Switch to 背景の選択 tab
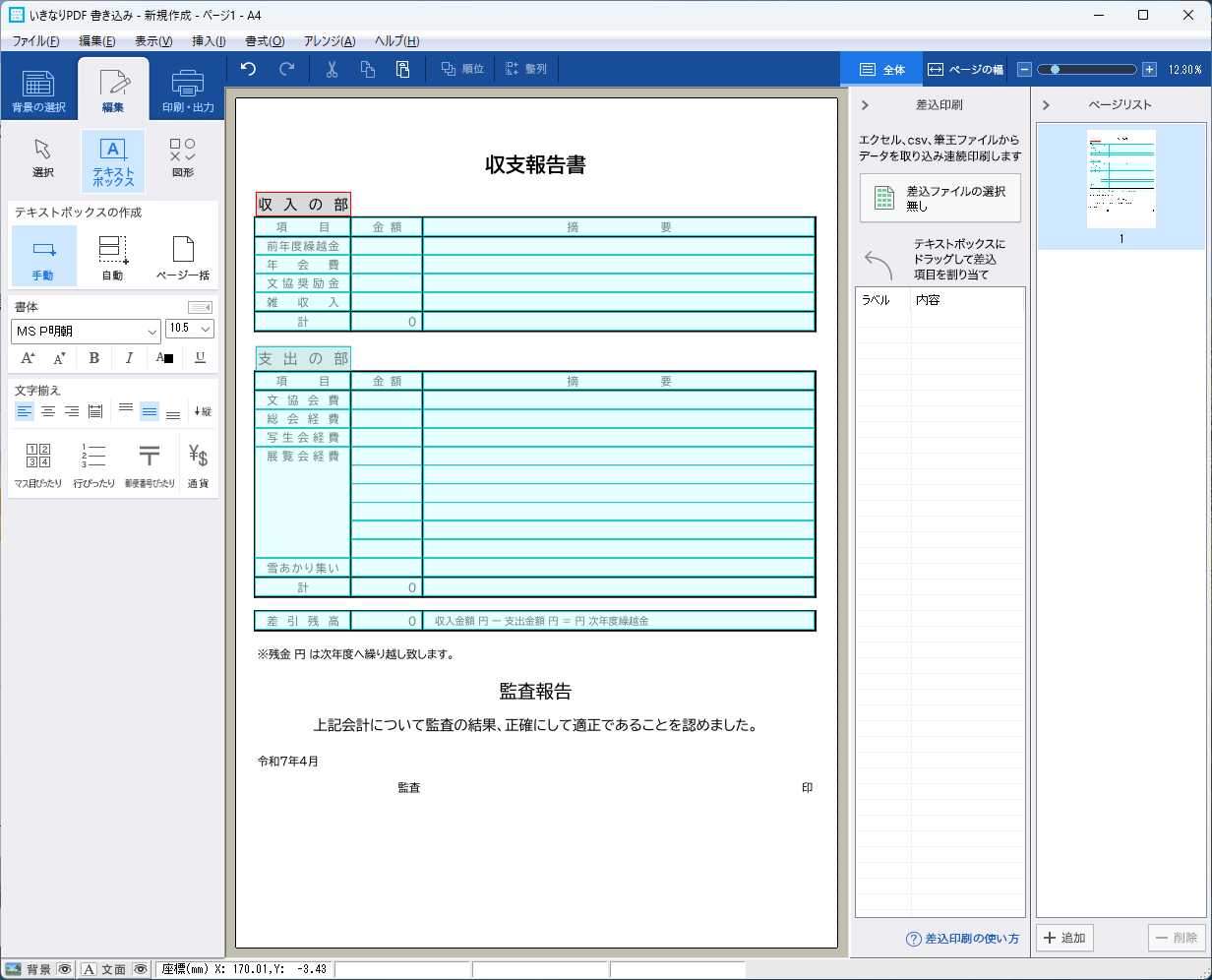 (x=38, y=90)
